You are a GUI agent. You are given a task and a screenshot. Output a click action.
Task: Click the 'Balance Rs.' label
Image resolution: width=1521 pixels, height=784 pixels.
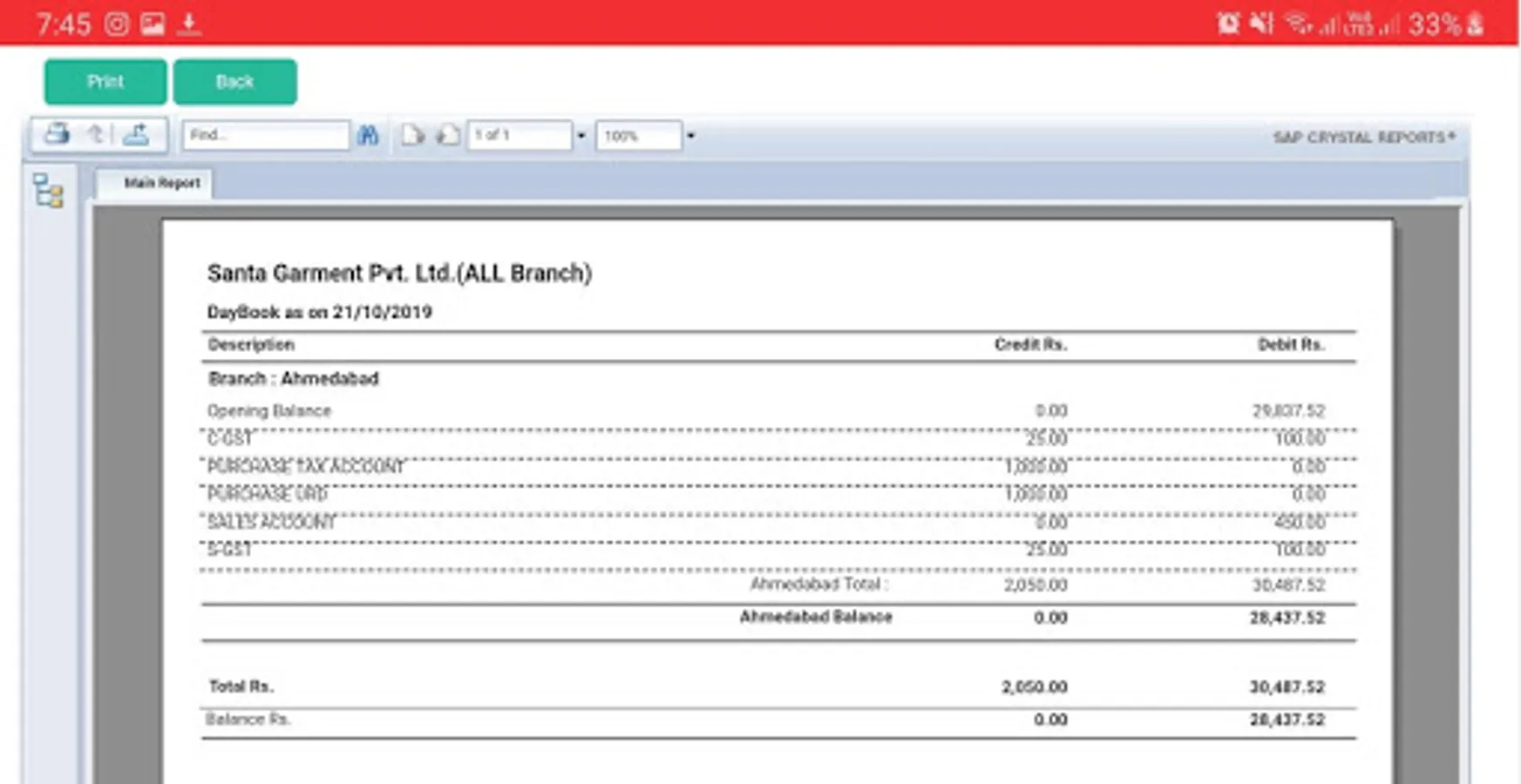coord(248,720)
